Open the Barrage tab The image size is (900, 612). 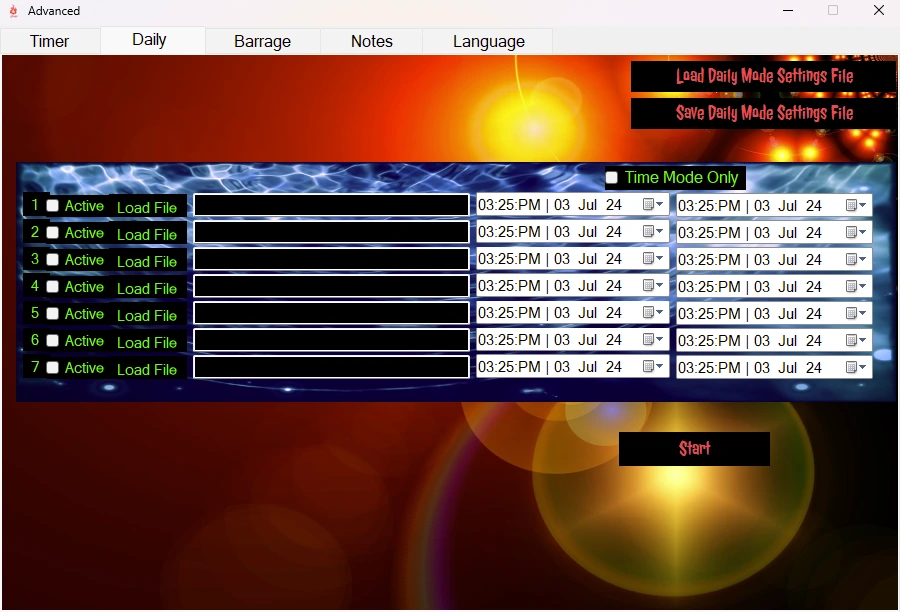(x=262, y=41)
